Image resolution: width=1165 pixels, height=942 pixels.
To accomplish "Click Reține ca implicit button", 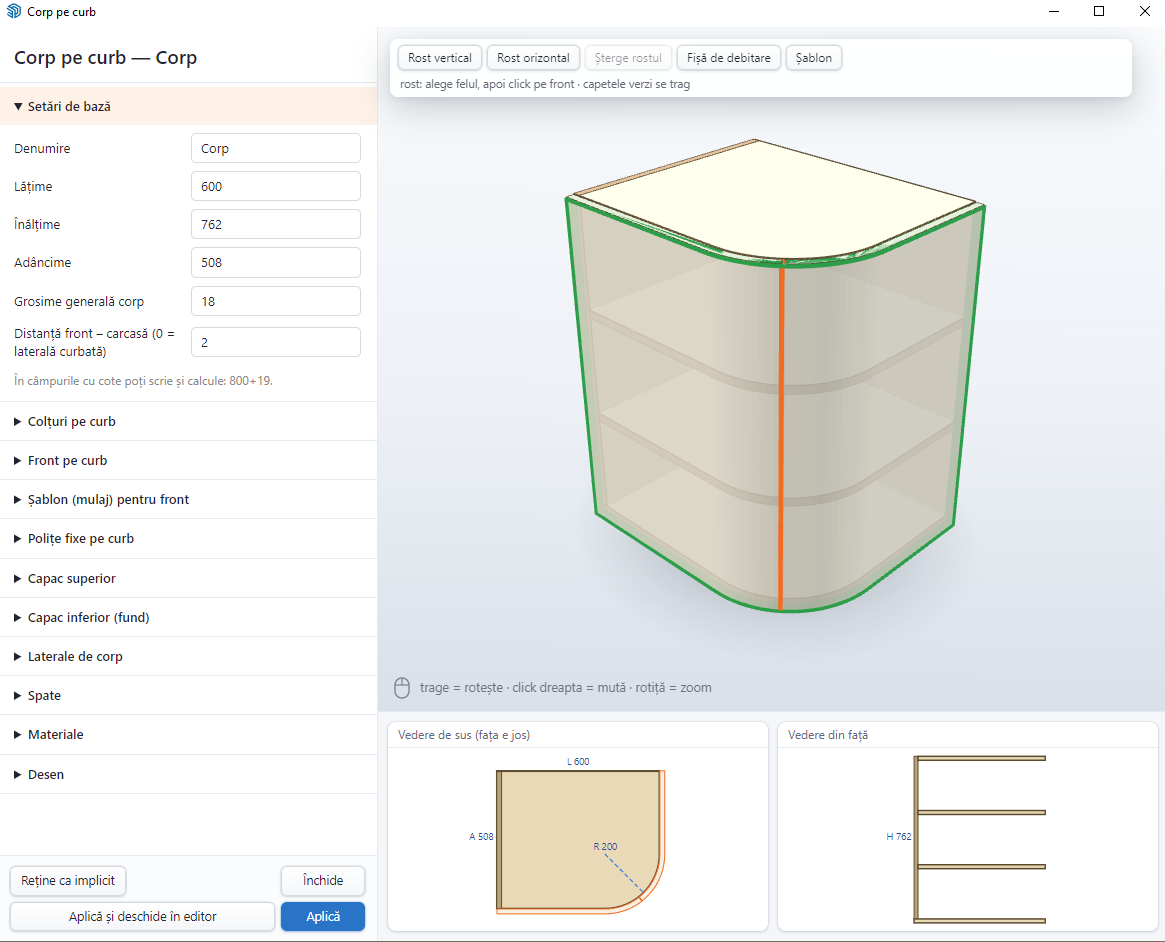I will (68, 880).
